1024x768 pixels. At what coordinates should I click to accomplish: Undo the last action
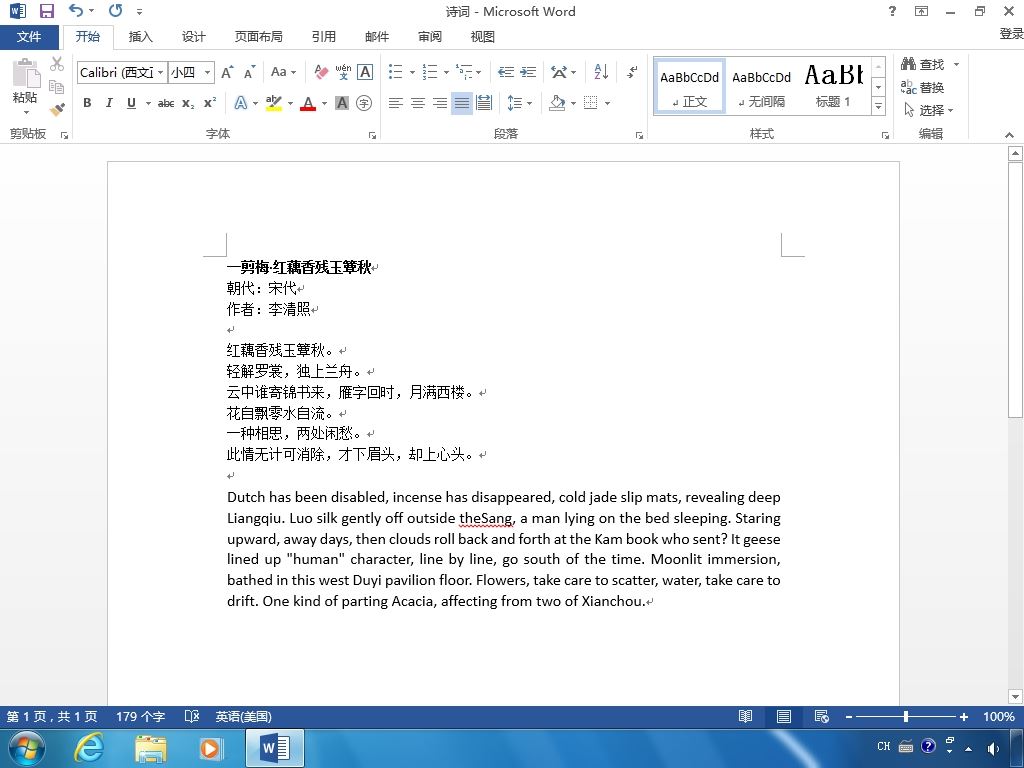tap(76, 10)
